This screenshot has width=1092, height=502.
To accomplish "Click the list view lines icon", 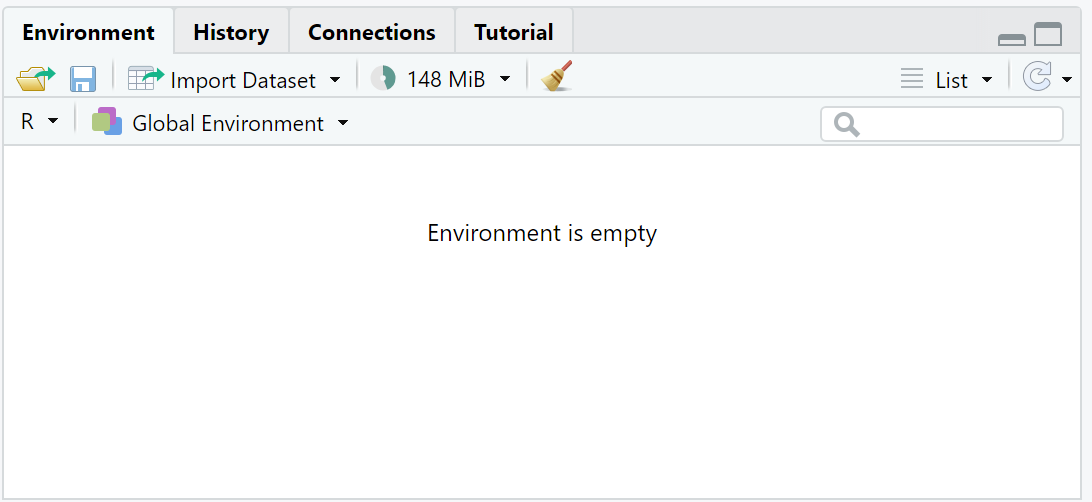I will (911, 79).
